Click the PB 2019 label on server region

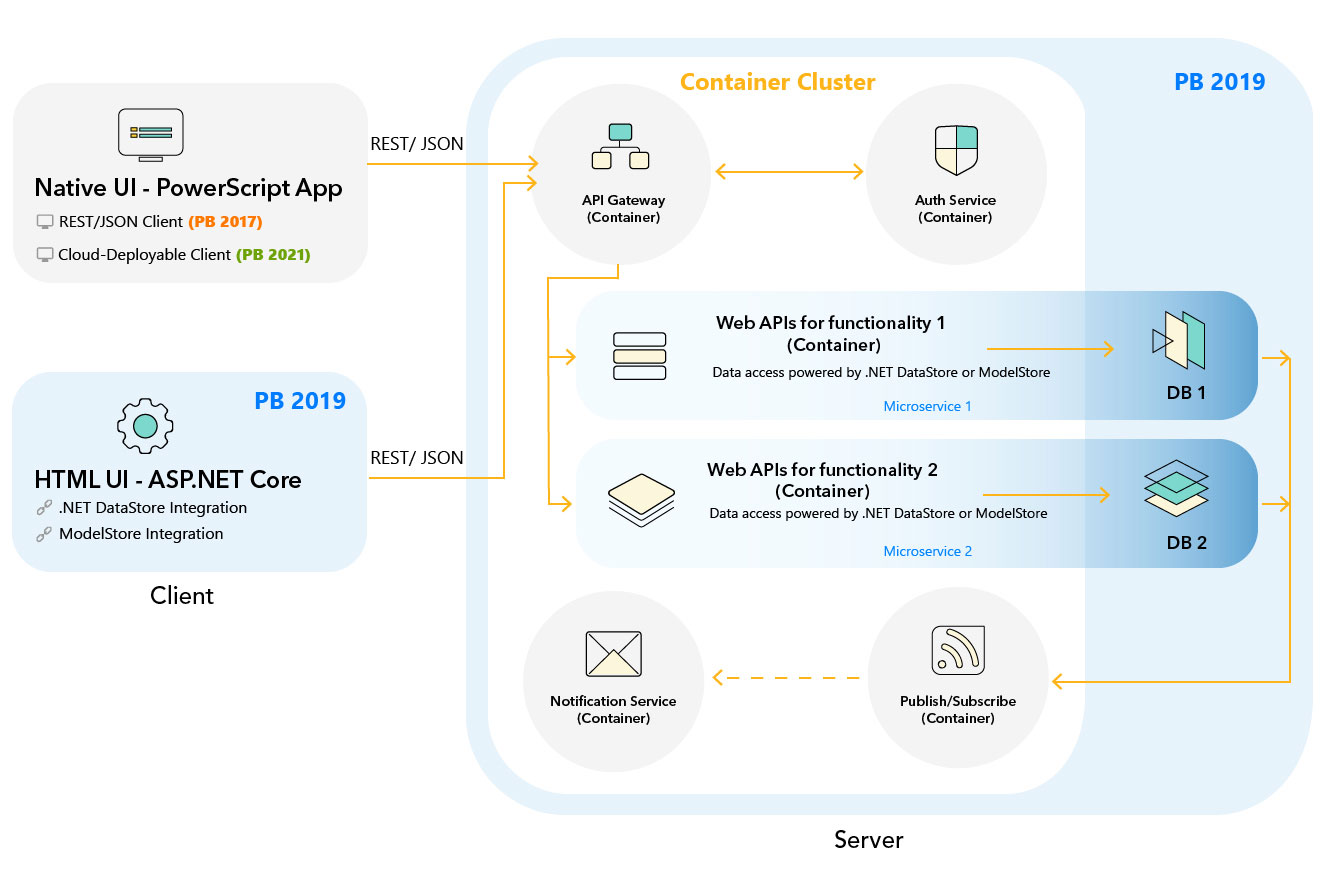1222,81
